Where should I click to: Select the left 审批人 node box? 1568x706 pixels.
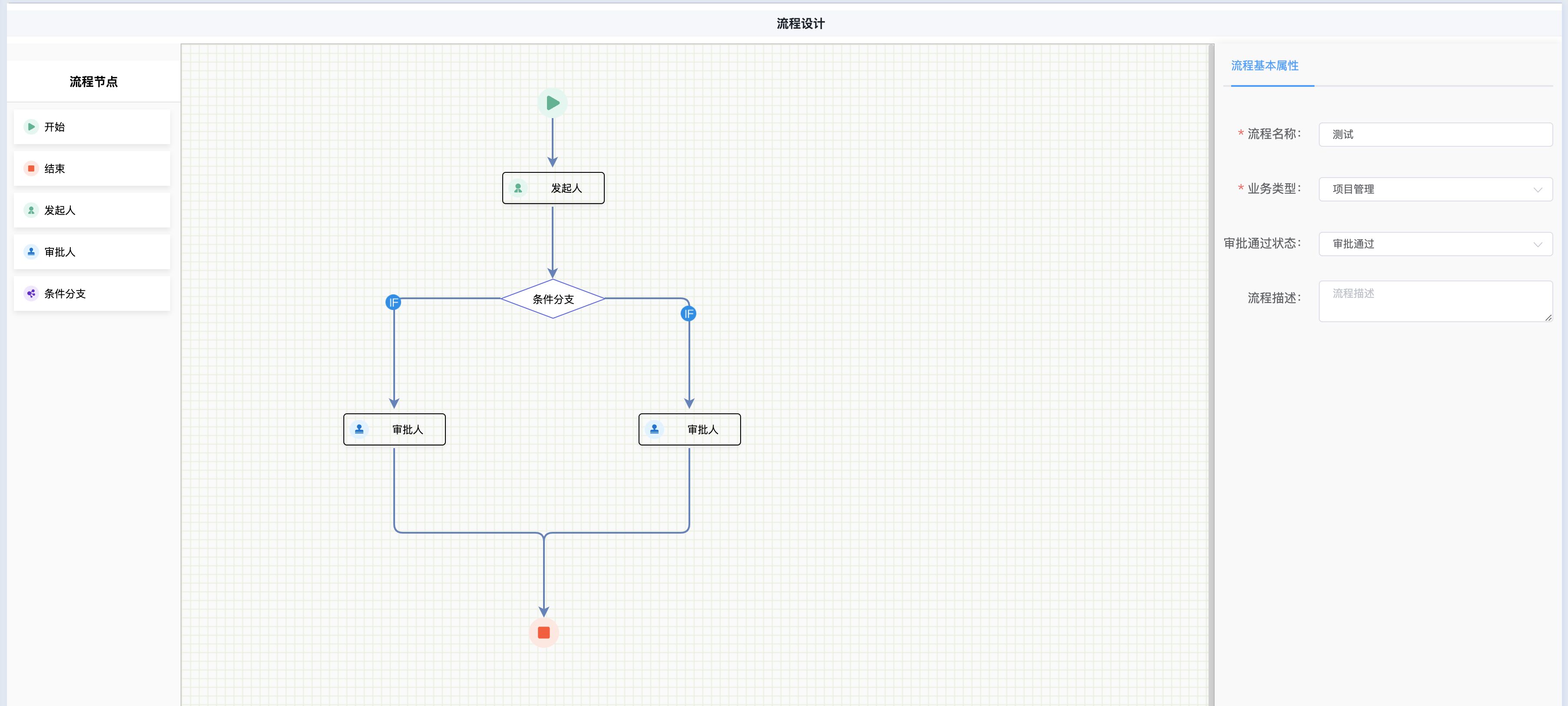(x=395, y=429)
